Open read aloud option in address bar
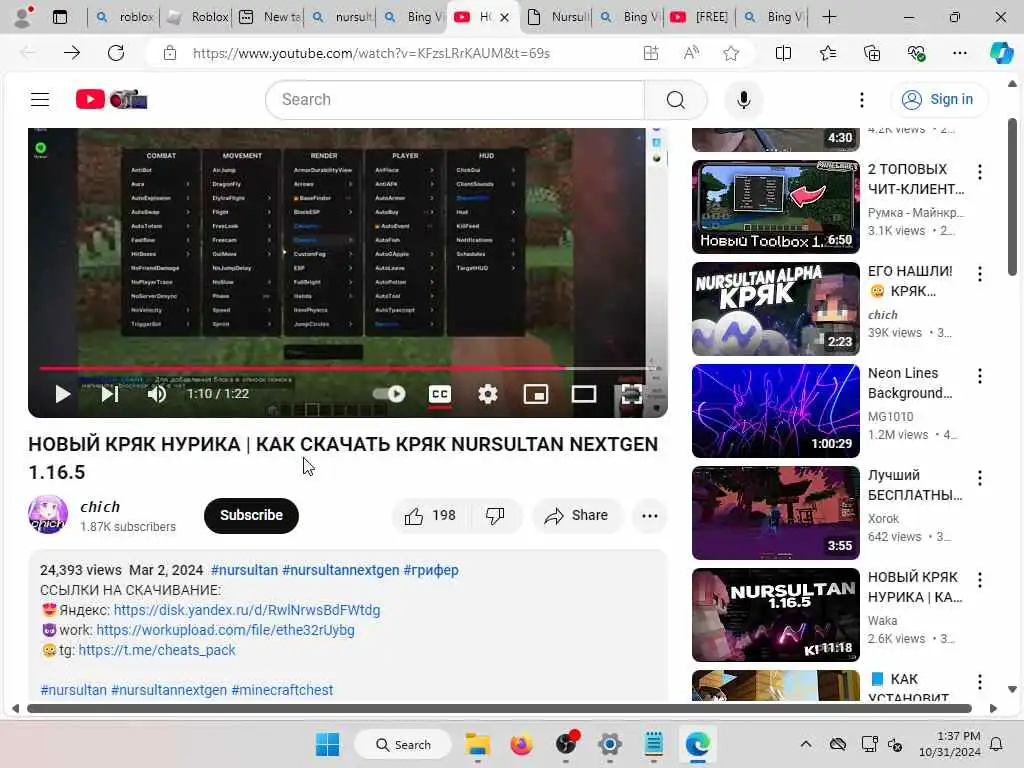This screenshot has width=1024, height=768. pos(691,53)
